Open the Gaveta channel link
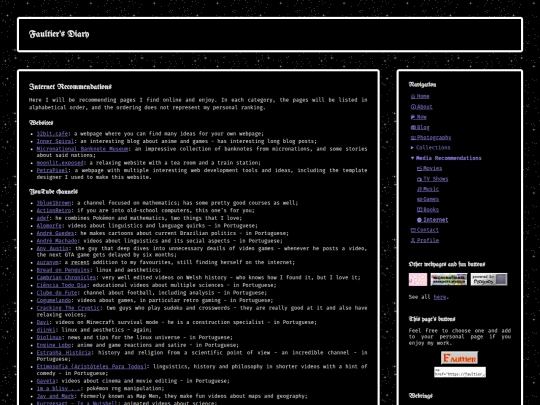The height and width of the screenshot is (405, 540). click(46, 381)
